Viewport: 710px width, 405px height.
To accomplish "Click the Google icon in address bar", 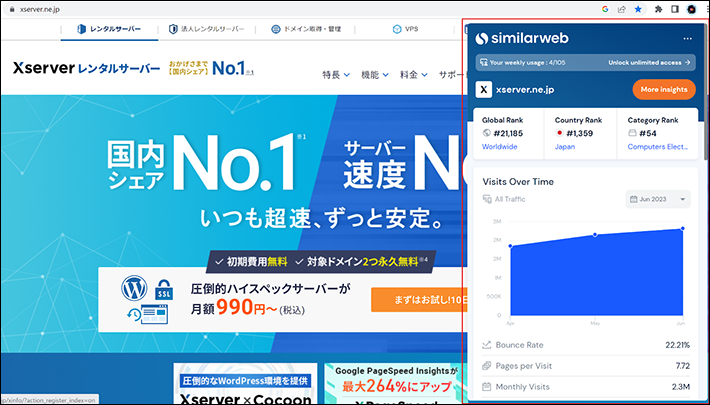I will [x=605, y=9].
